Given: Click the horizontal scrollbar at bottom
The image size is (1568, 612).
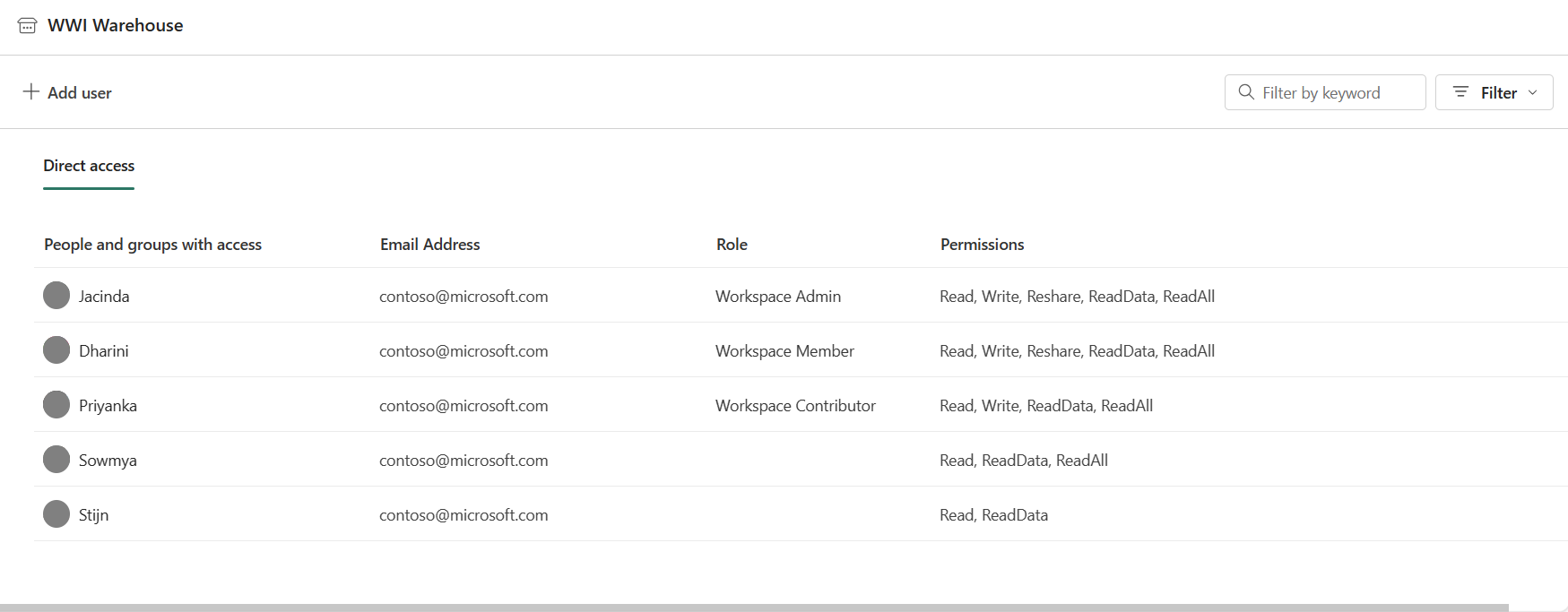Looking at the screenshot, I should tap(753, 608).
